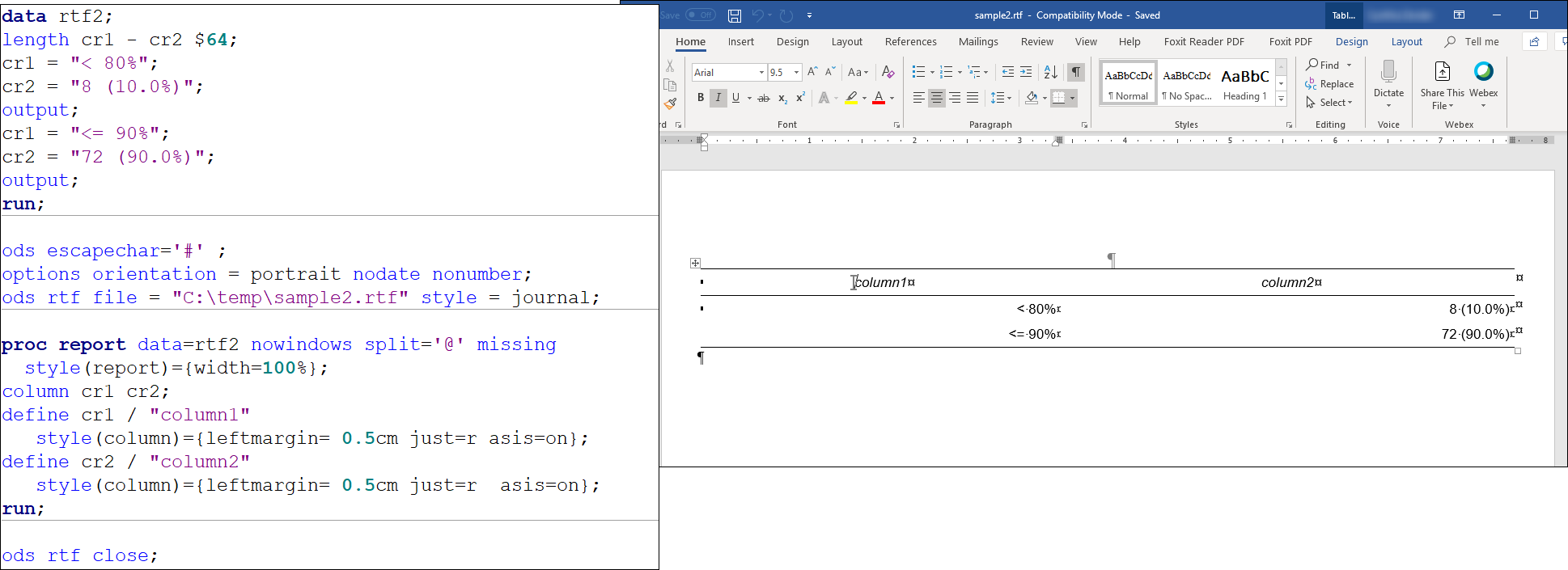
Task: Open the Insert ribbon tab
Action: [x=740, y=42]
